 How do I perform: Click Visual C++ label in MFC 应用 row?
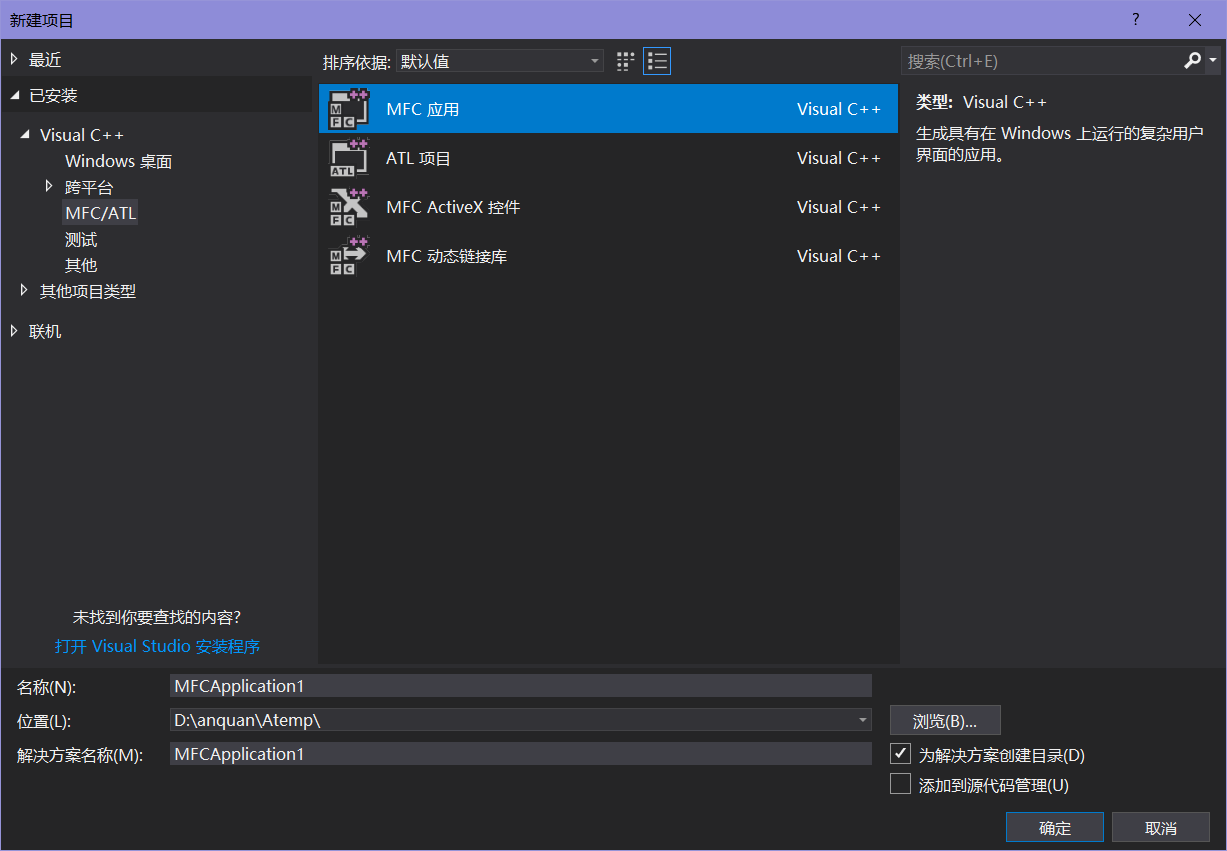[839, 109]
